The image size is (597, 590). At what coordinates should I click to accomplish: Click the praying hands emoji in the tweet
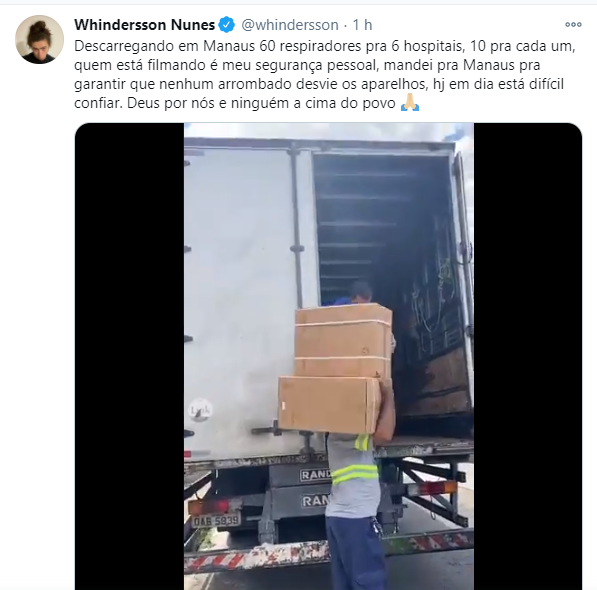tap(410, 103)
